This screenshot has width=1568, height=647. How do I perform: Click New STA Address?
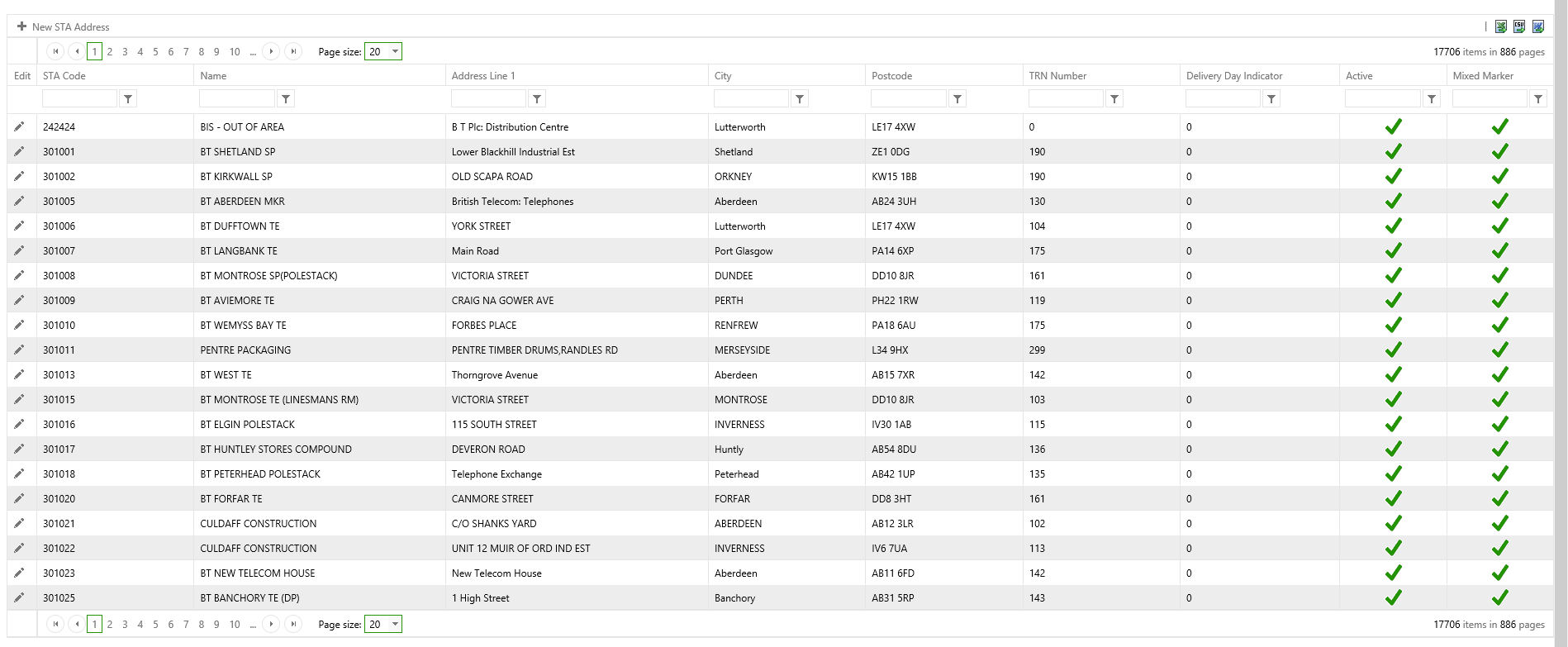click(64, 27)
